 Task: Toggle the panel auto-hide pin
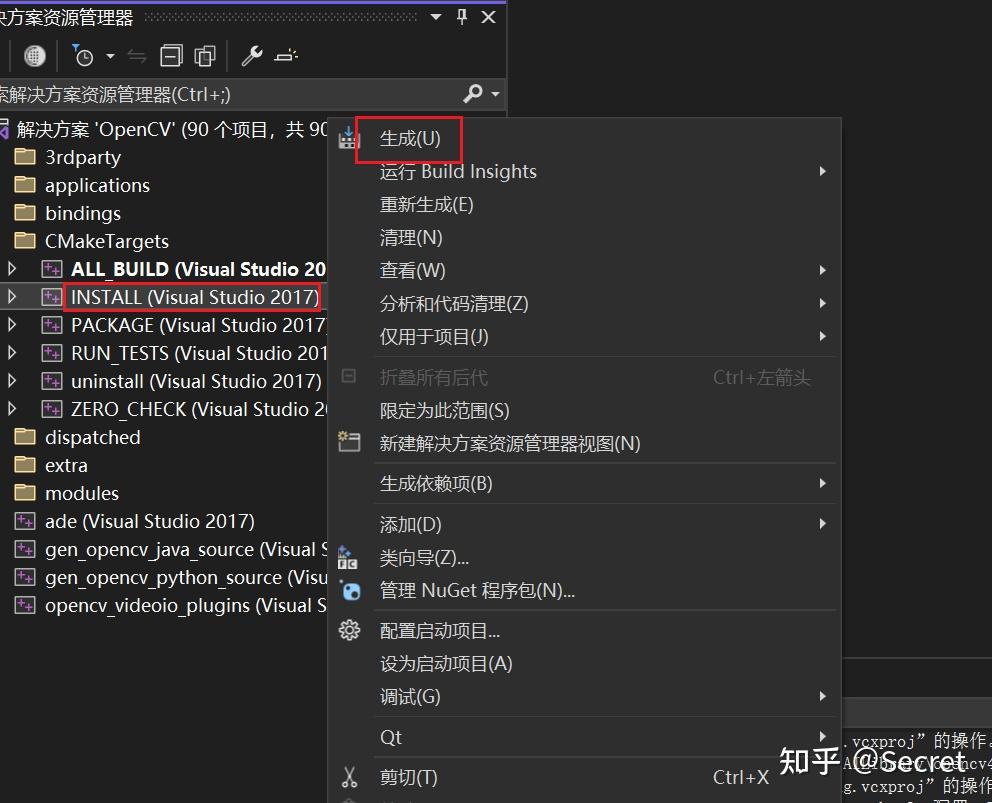coord(461,15)
